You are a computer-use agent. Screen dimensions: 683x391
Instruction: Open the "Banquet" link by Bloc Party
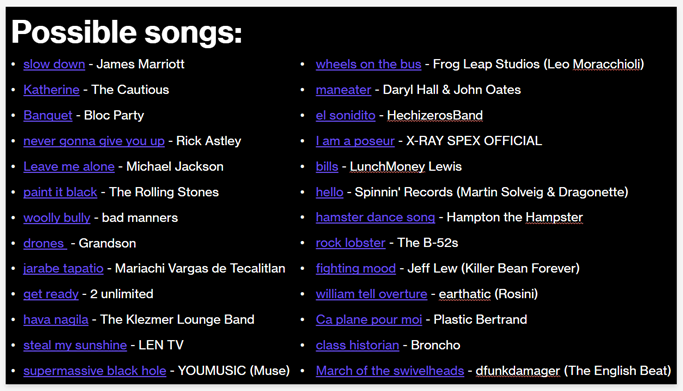[x=47, y=115]
